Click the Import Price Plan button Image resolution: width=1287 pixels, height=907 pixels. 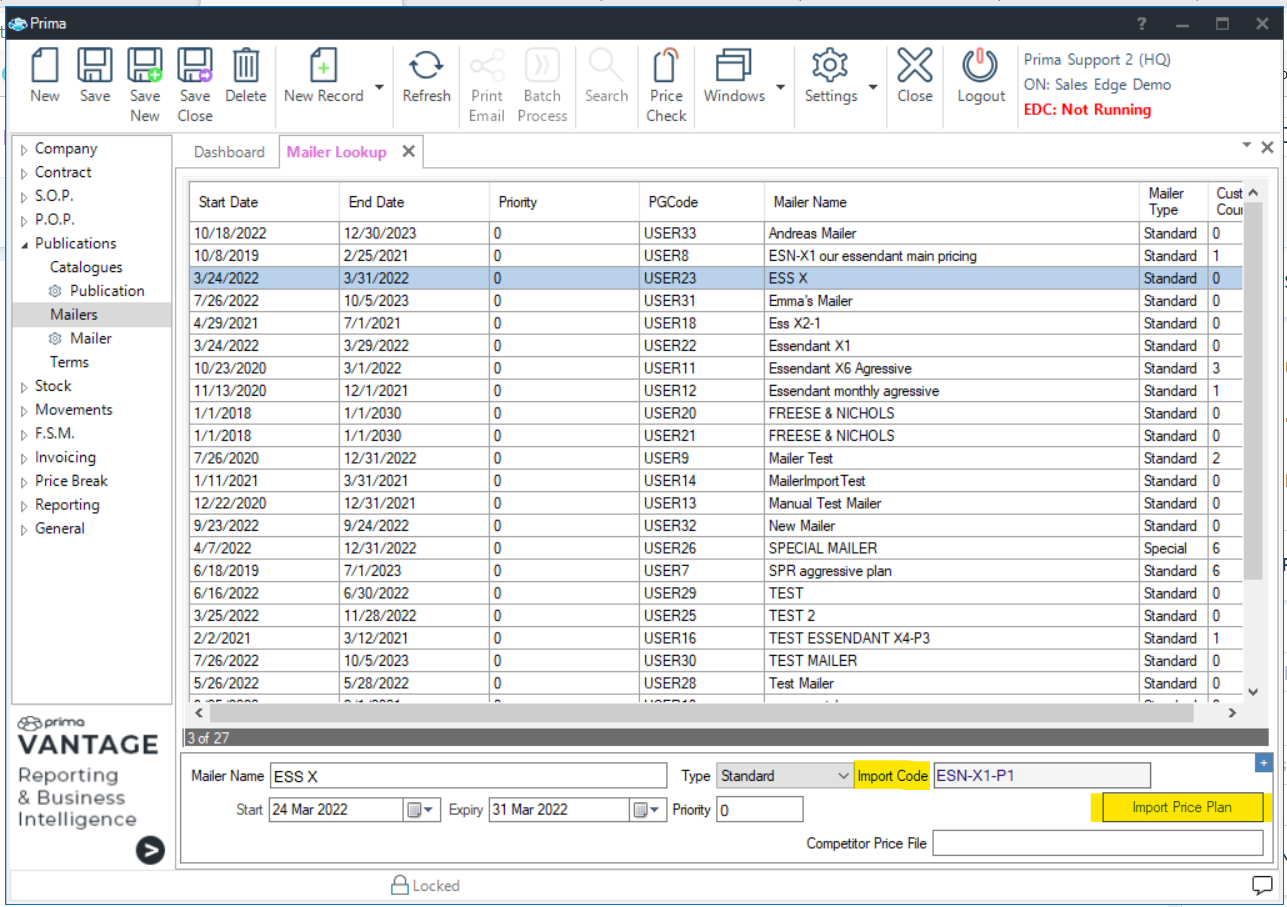[x=1182, y=808]
